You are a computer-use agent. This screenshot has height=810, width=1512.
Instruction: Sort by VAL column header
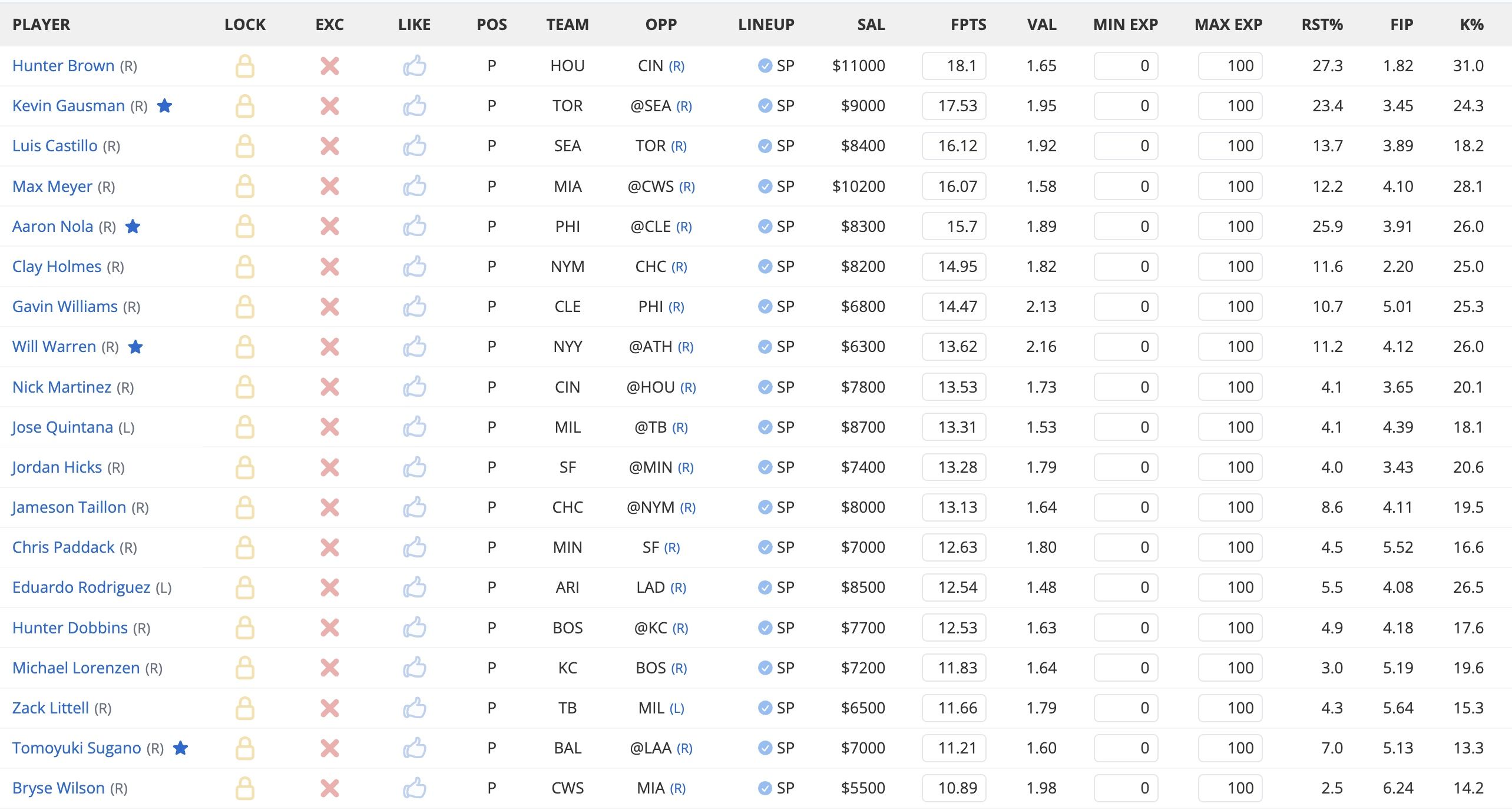(1041, 25)
